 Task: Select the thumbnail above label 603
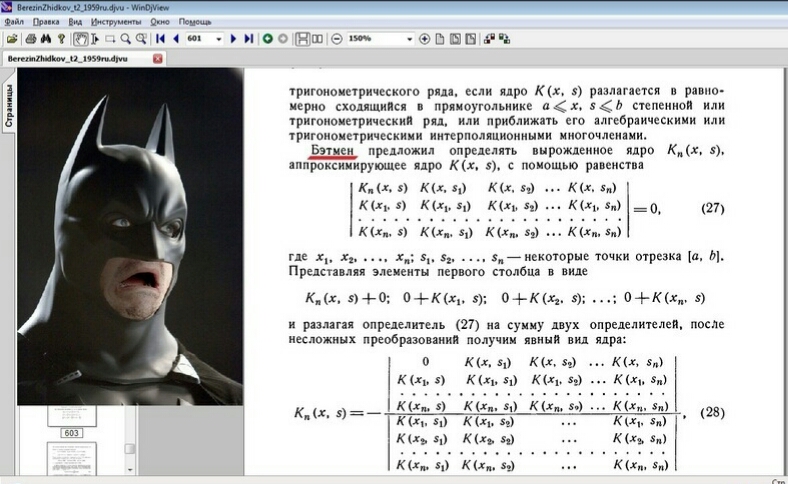tap(71, 416)
